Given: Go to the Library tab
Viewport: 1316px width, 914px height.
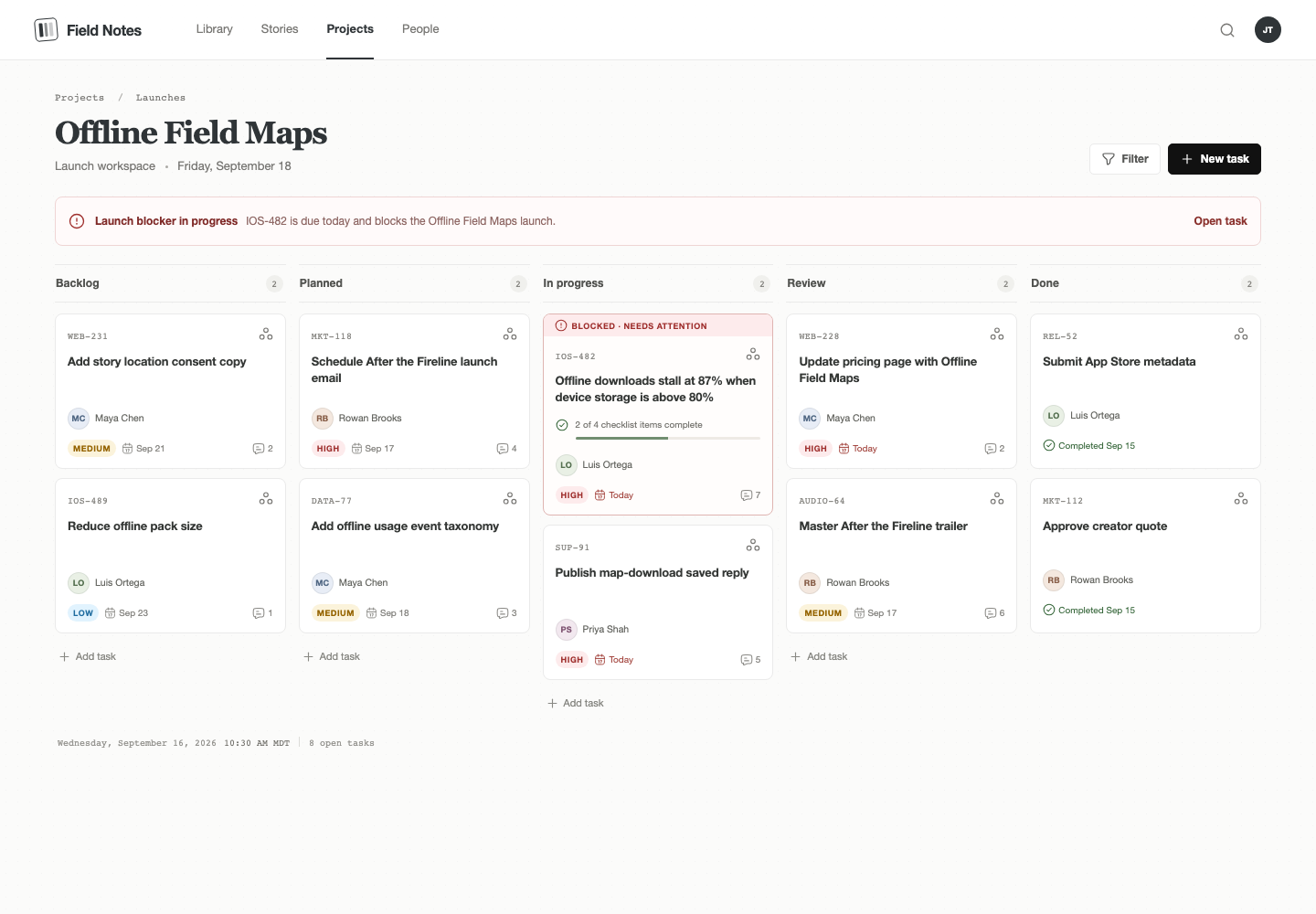Looking at the screenshot, I should click(215, 29).
